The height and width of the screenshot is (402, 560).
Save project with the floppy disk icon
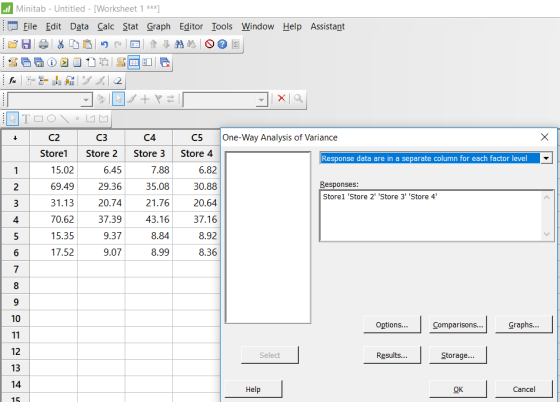(x=26, y=44)
